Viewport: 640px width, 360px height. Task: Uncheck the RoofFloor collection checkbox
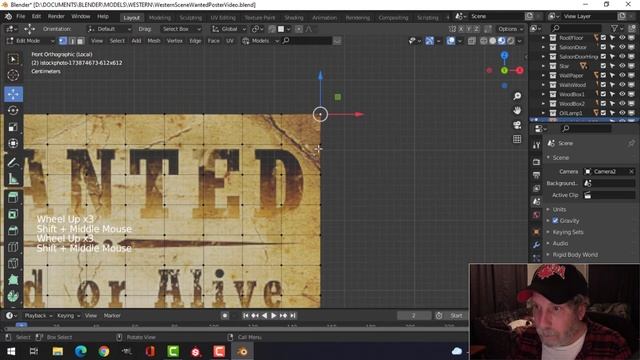(603, 38)
